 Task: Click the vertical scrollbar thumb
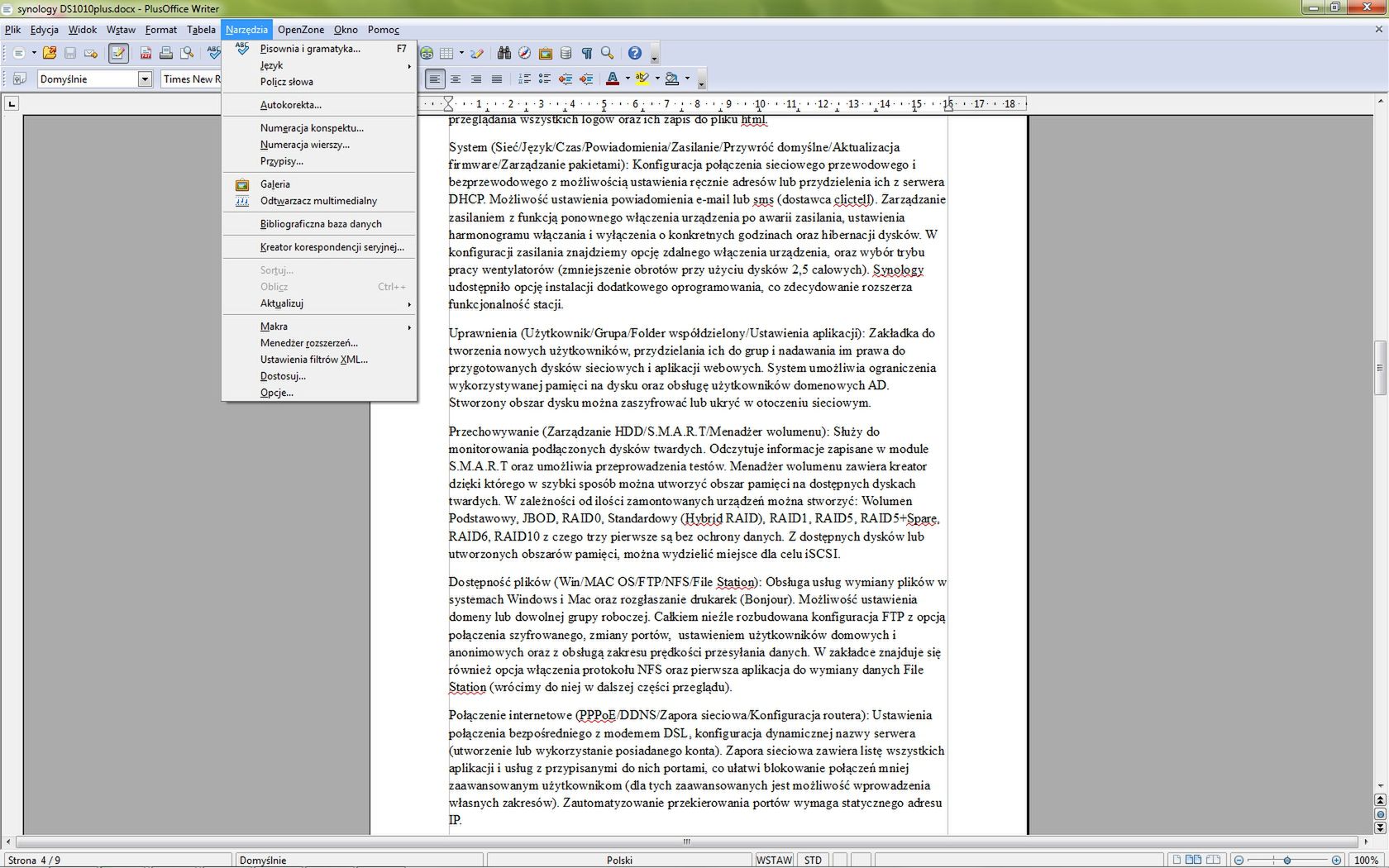tap(1380, 368)
